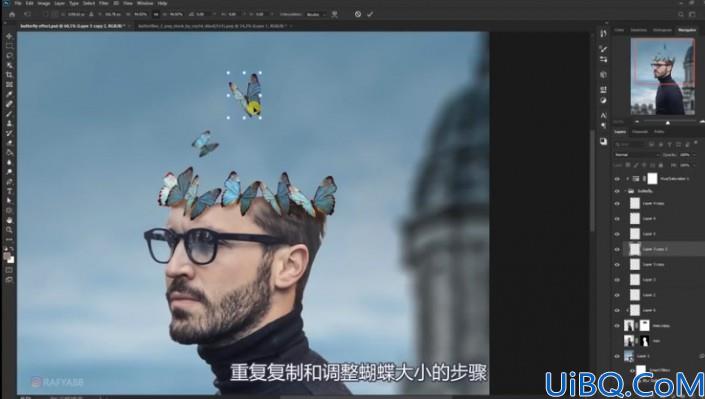Select the History Brush tool
Screen dimensions: 705x399
9,133
